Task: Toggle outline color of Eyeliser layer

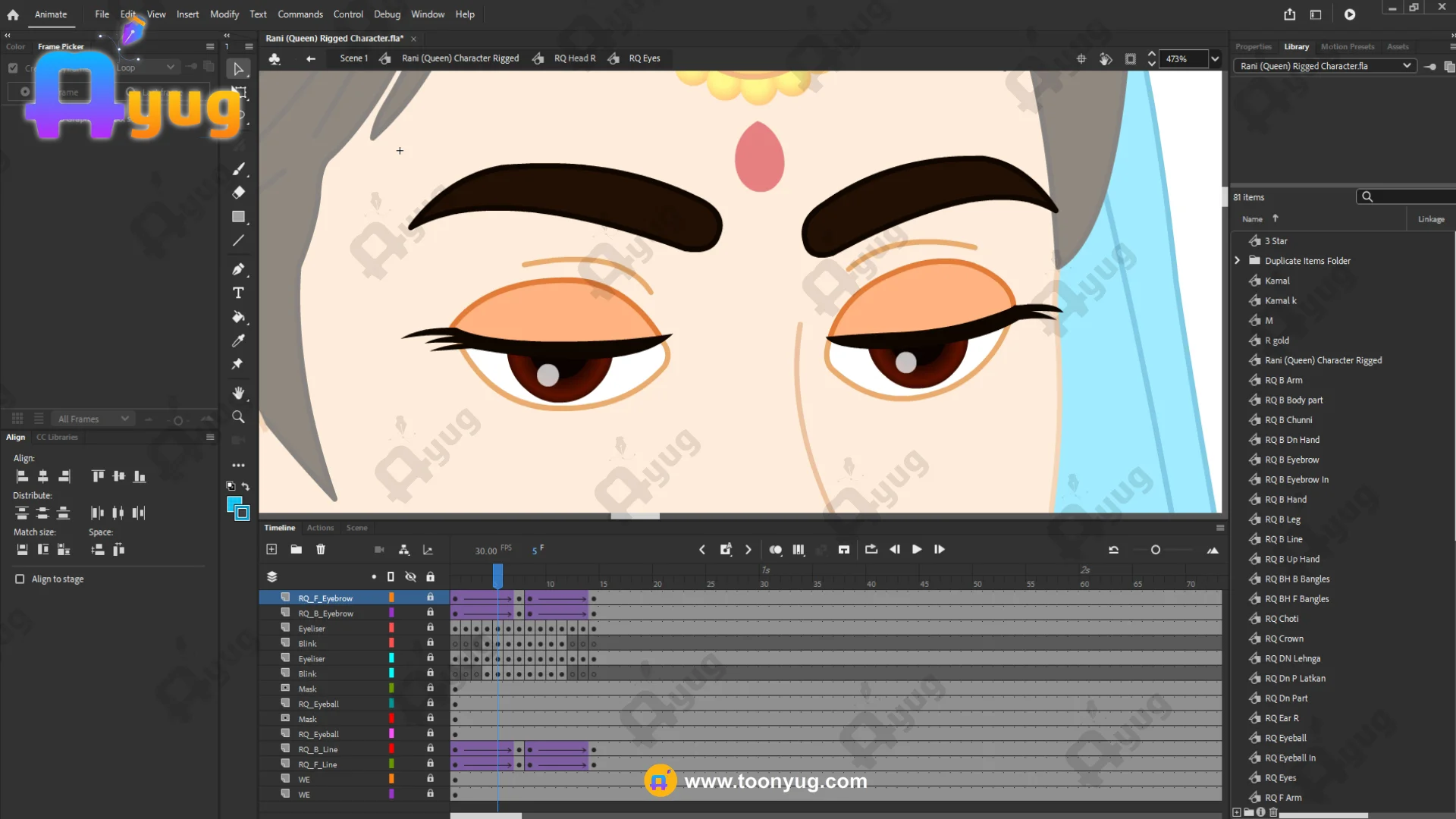Action: click(x=391, y=628)
